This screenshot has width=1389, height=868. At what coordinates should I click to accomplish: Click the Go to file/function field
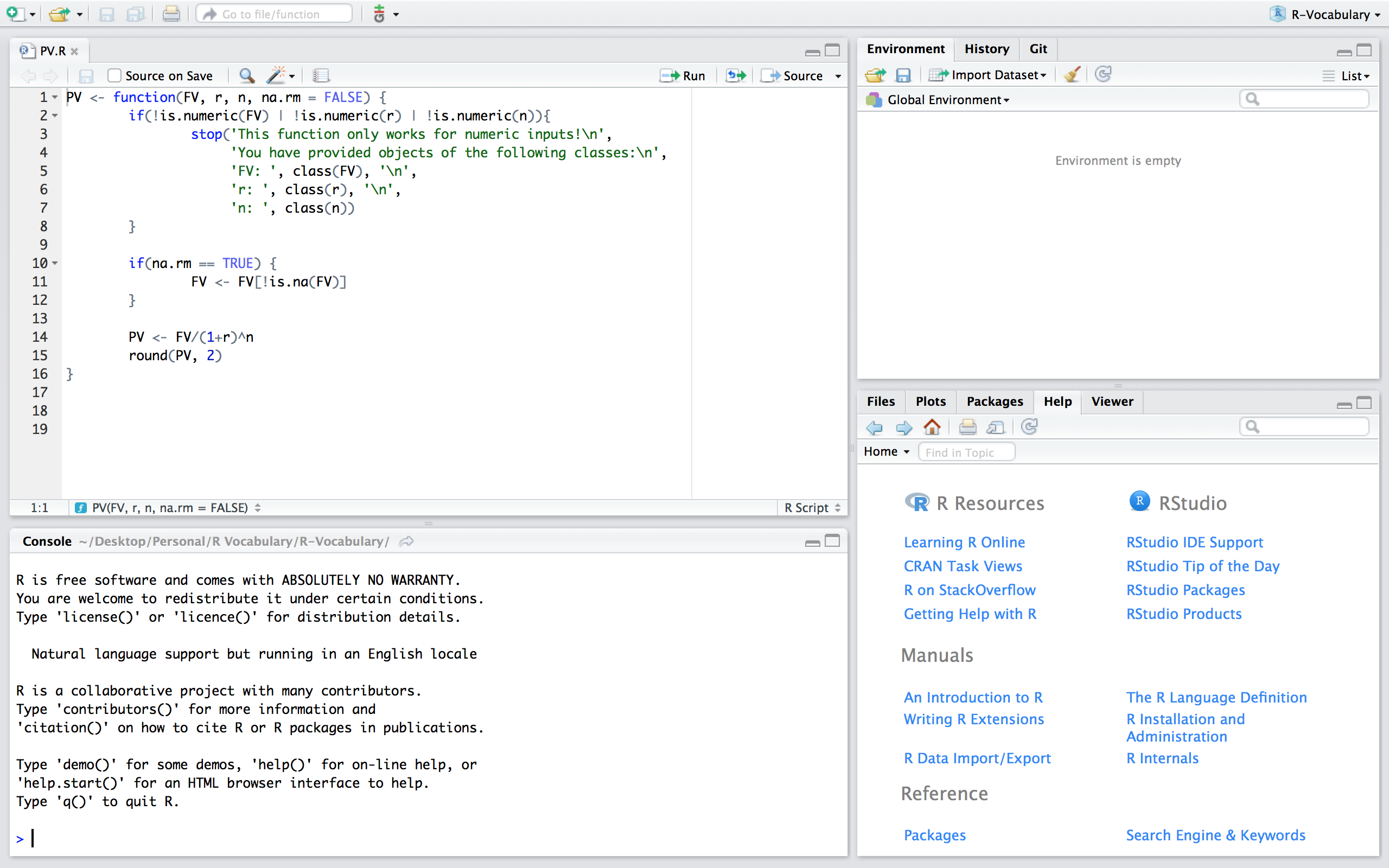coord(275,14)
